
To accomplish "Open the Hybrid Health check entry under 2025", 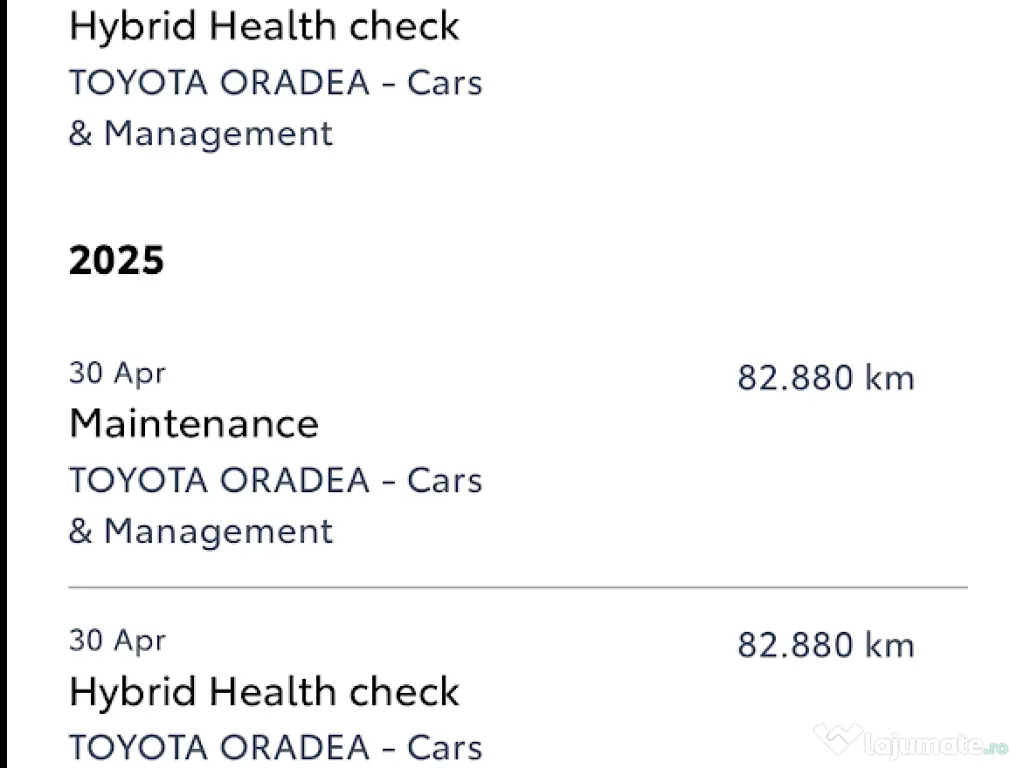I will [264, 692].
